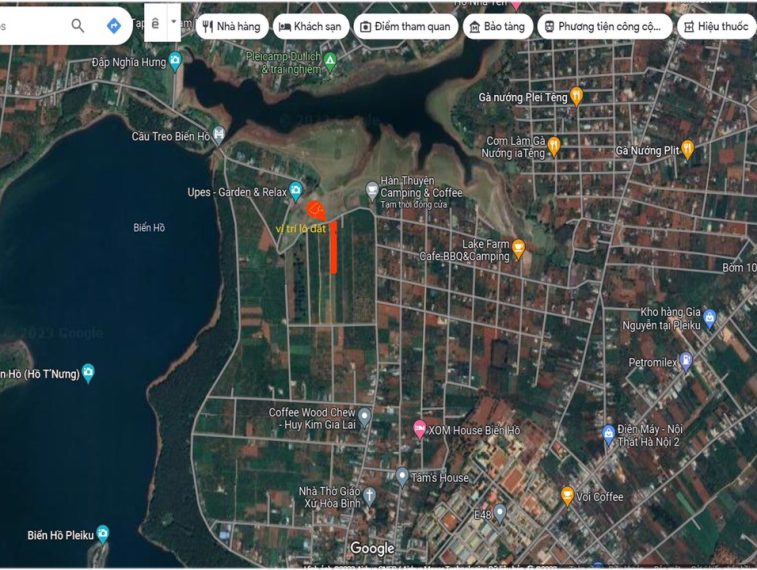Open Pleicamp campground marker icon

[330, 61]
